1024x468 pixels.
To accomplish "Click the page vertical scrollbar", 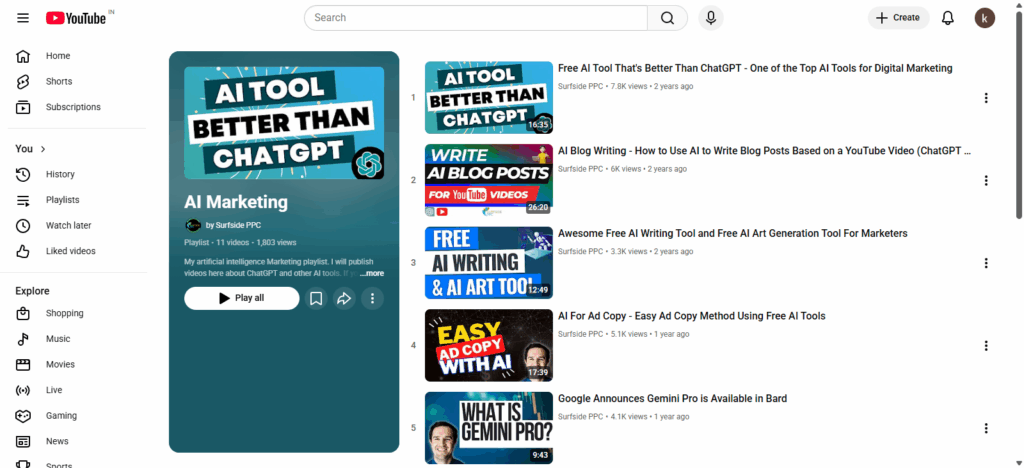I will click(x=1019, y=110).
